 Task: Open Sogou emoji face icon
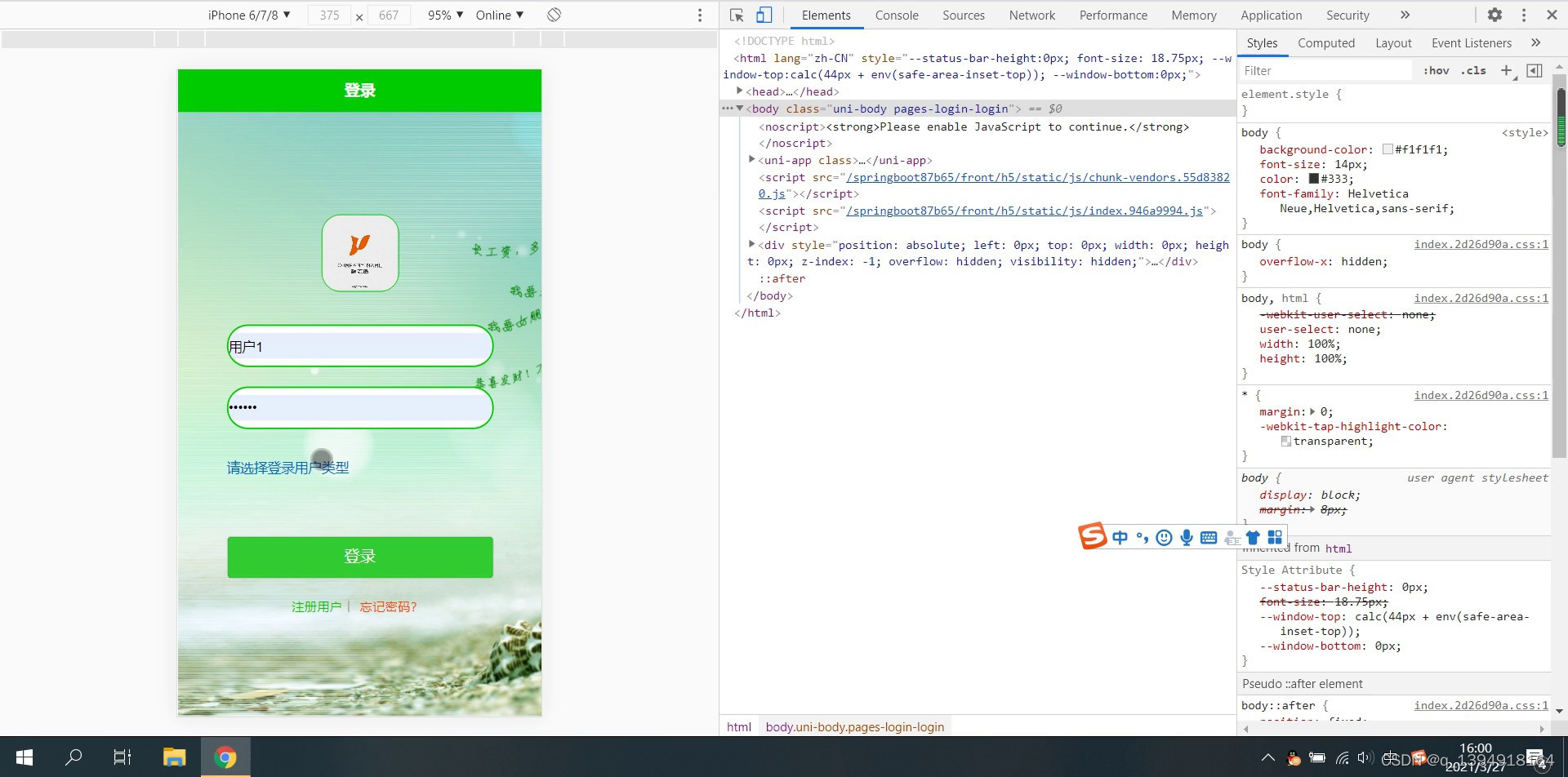(x=1165, y=537)
